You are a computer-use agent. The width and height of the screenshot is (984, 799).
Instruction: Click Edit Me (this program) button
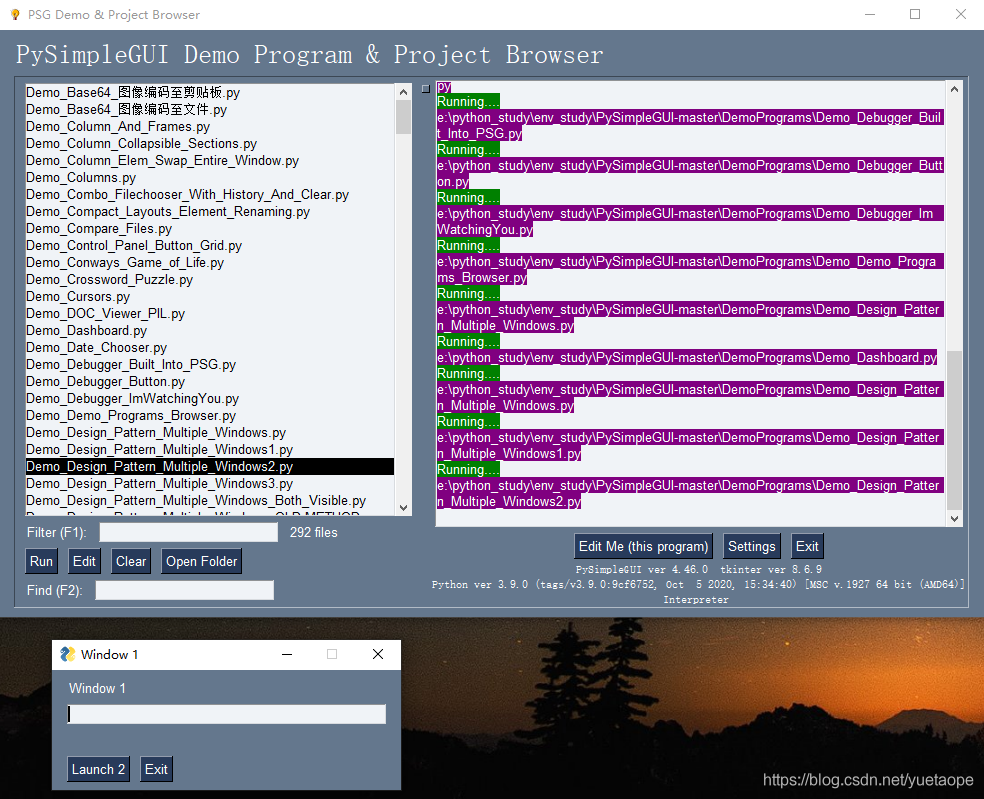coord(643,546)
